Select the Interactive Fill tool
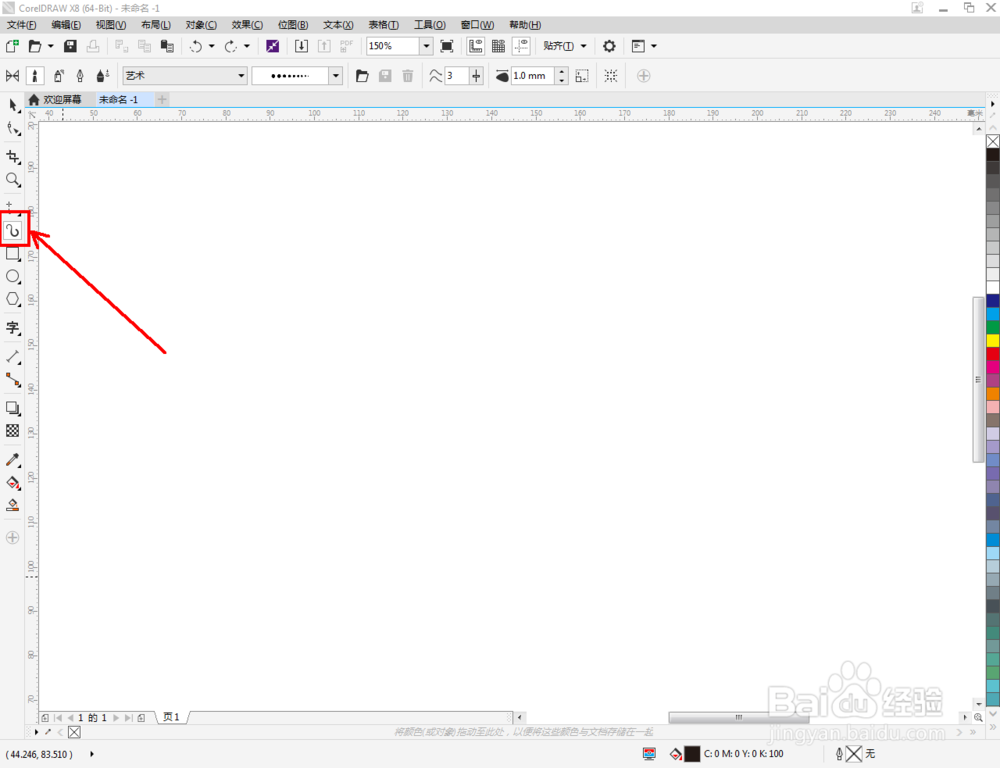The image size is (1000, 768). coord(13,482)
